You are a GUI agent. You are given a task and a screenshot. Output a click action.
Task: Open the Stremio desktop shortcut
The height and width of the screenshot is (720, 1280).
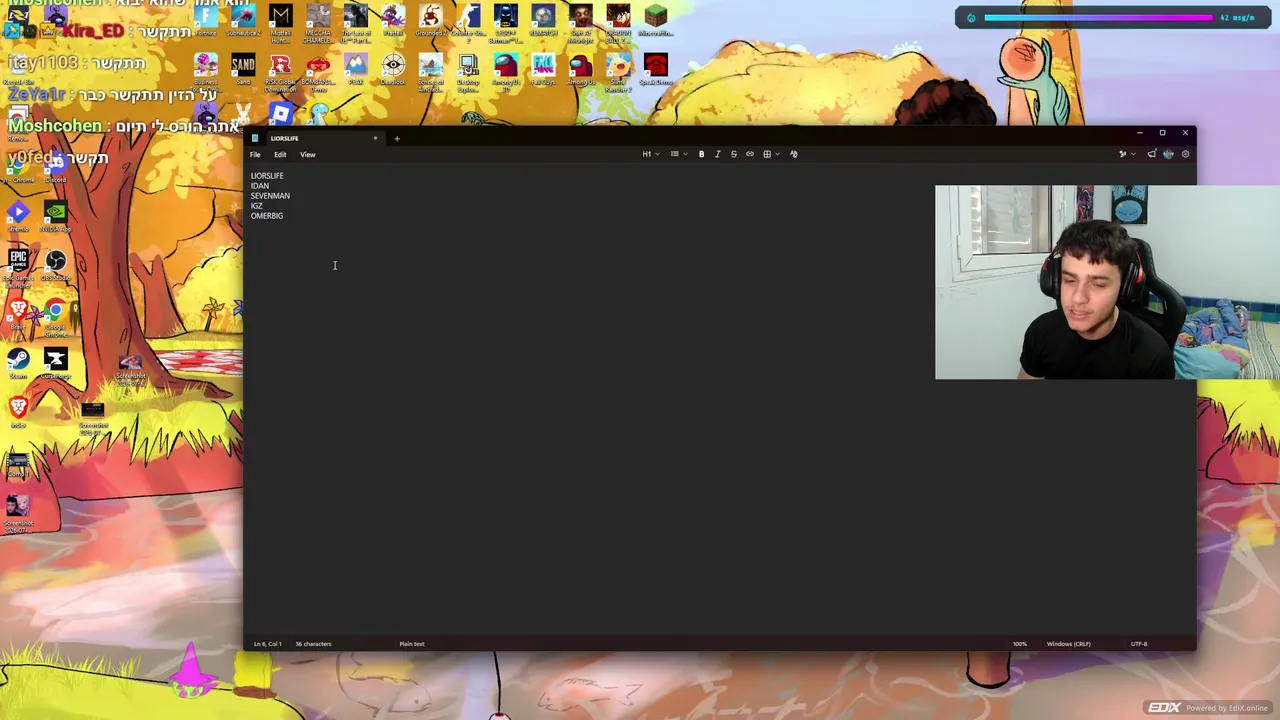point(18,215)
